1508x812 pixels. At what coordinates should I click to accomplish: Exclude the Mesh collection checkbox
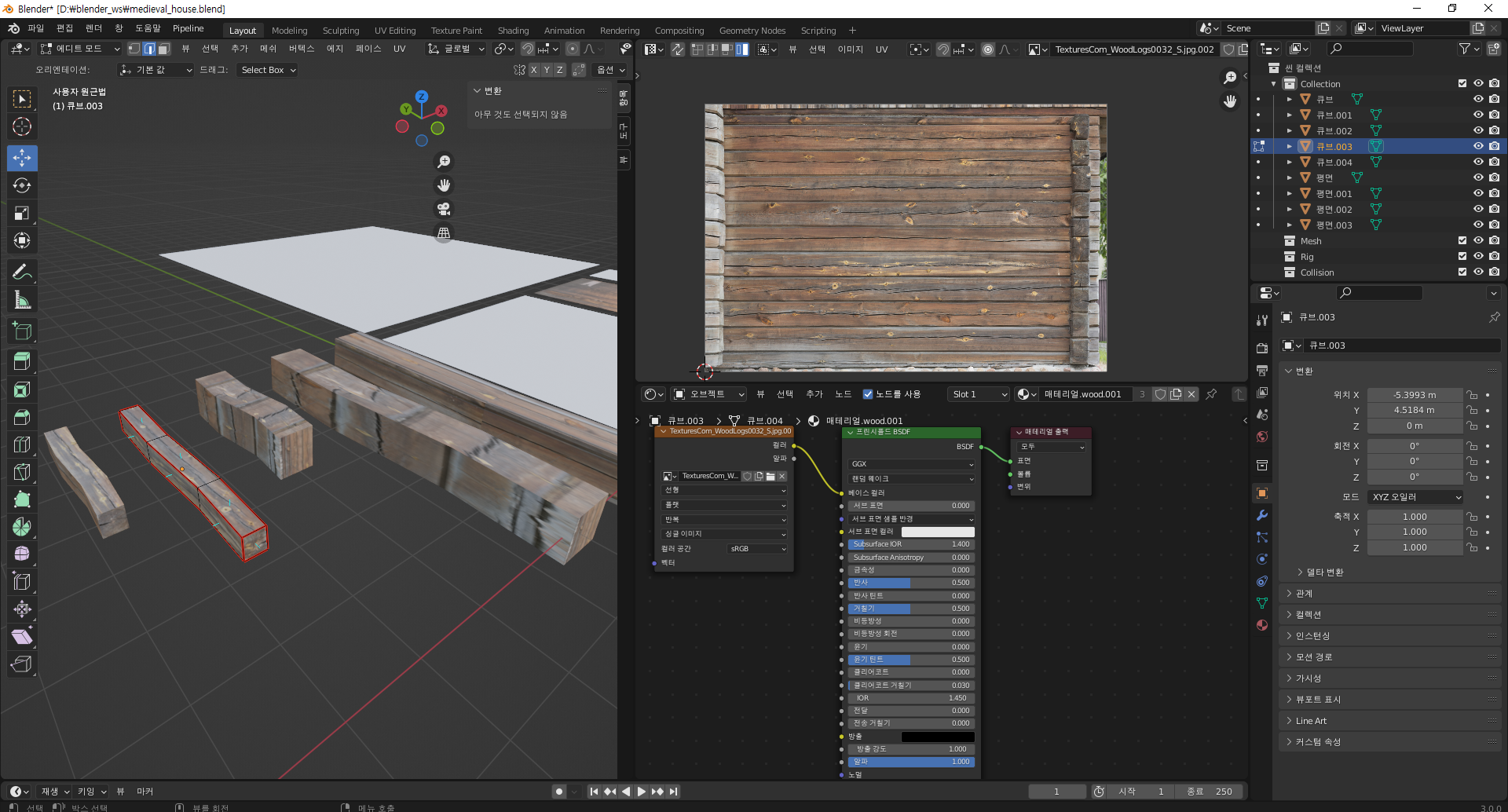click(x=1462, y=241)
